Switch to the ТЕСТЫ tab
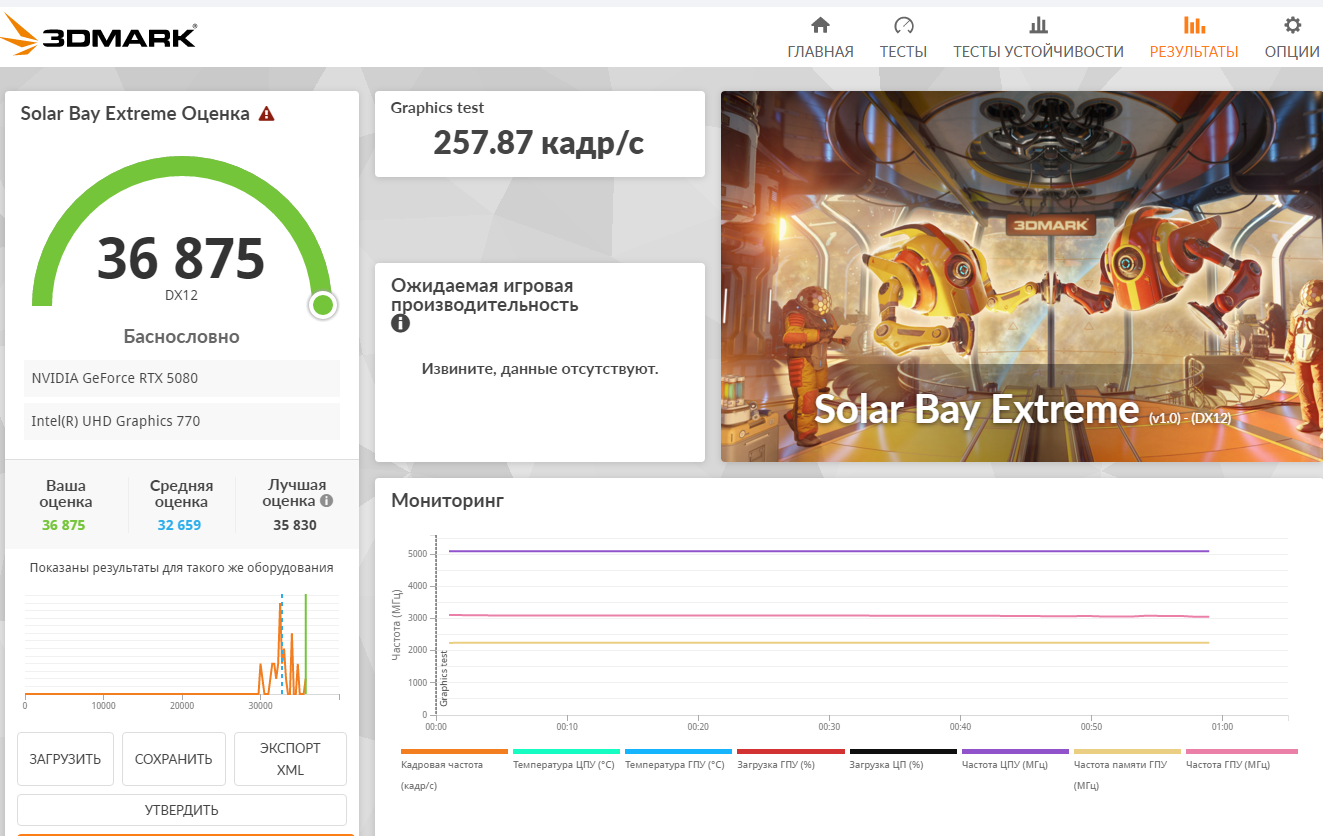The height and width of the screenshot is (836, 1323). [x=903, y=39]
